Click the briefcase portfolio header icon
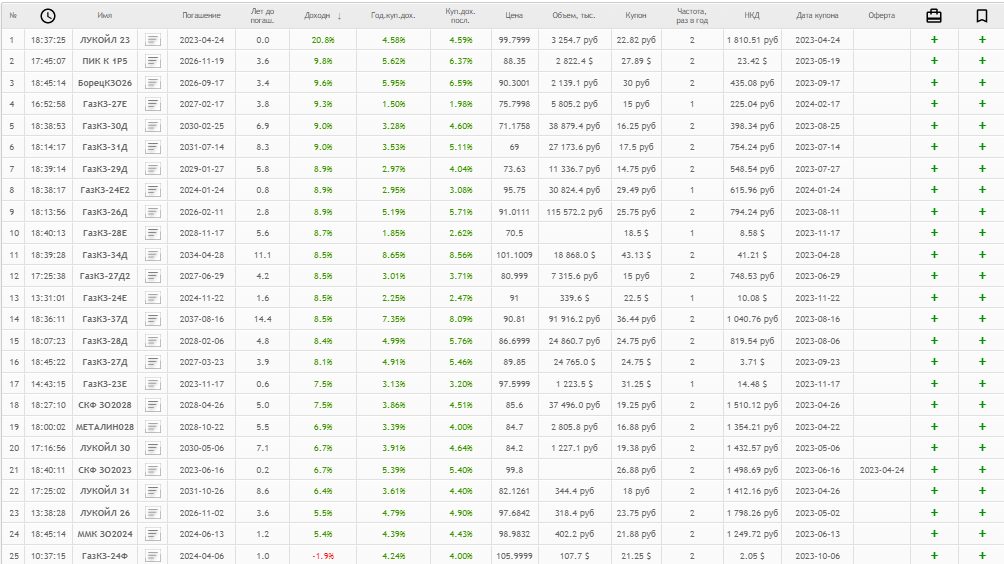This screenshot has width=1004, height=564. [x=934, y=16]
